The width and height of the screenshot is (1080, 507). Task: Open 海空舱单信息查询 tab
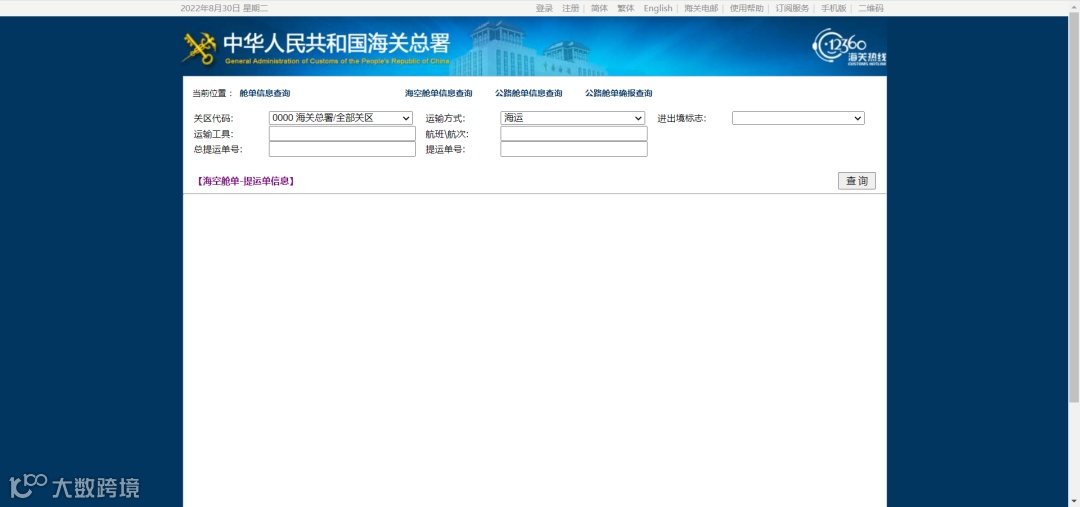click(438, 93)
